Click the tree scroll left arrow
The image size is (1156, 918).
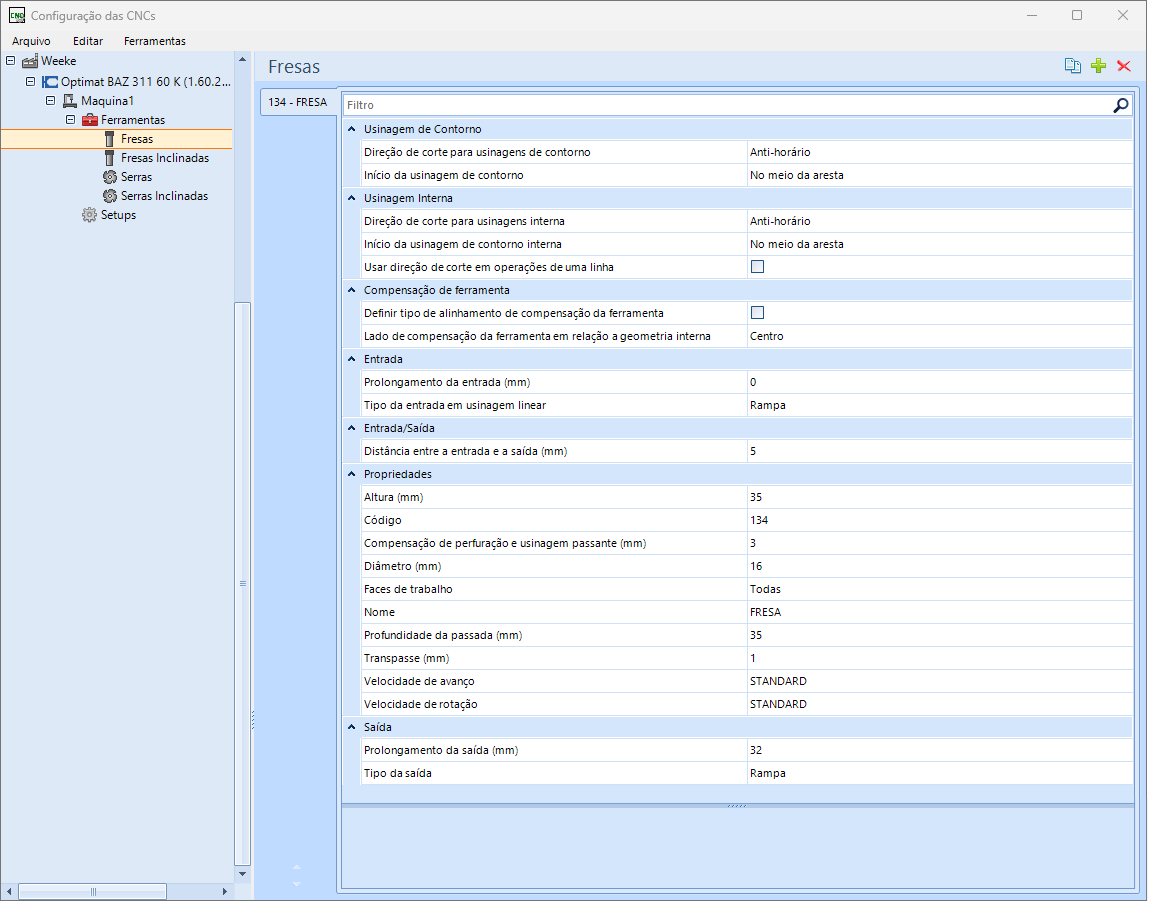click(9, 892)
